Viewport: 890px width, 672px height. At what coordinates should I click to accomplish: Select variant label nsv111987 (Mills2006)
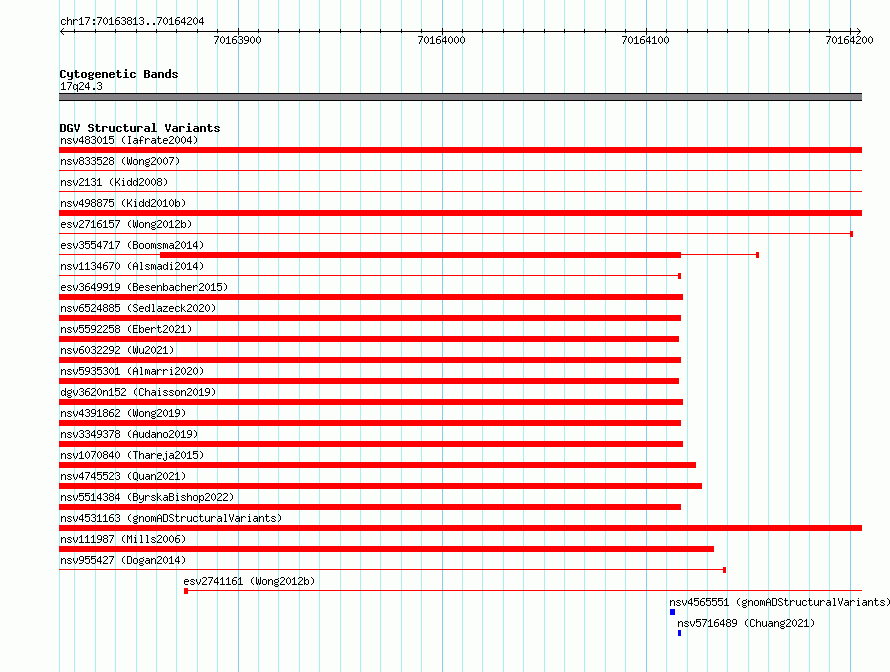point(123,539)
